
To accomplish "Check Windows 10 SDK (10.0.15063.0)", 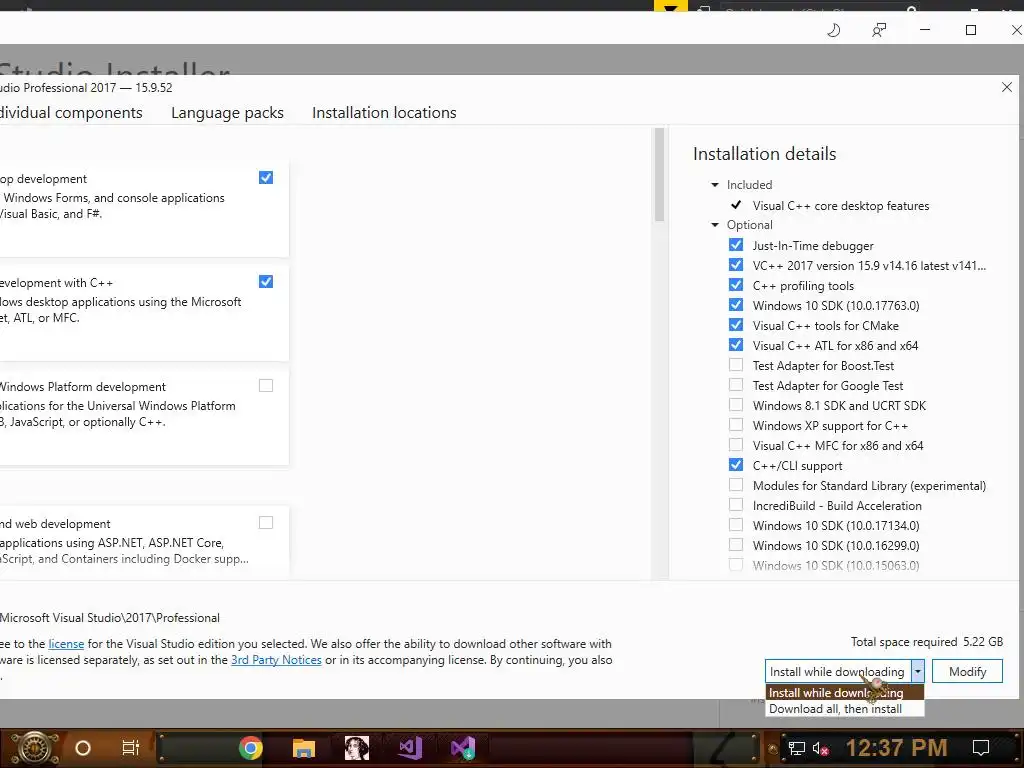I will pyautogui.click(x=736, y=565).
